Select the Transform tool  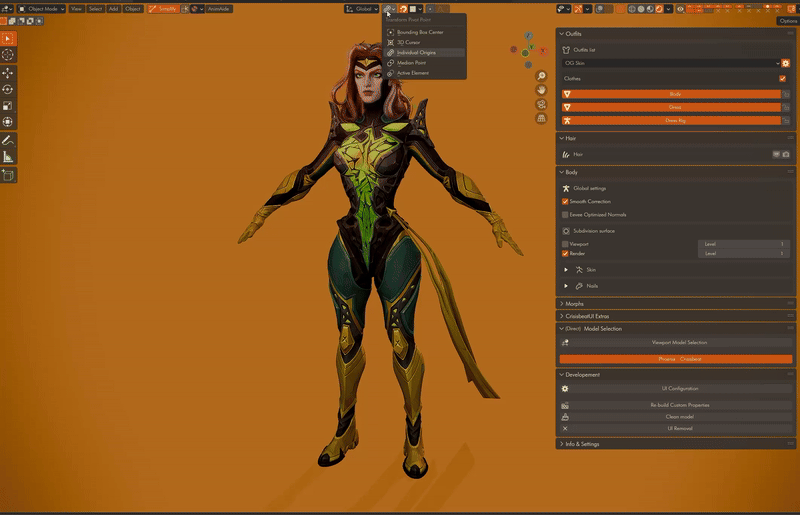(x=8, y=121)
